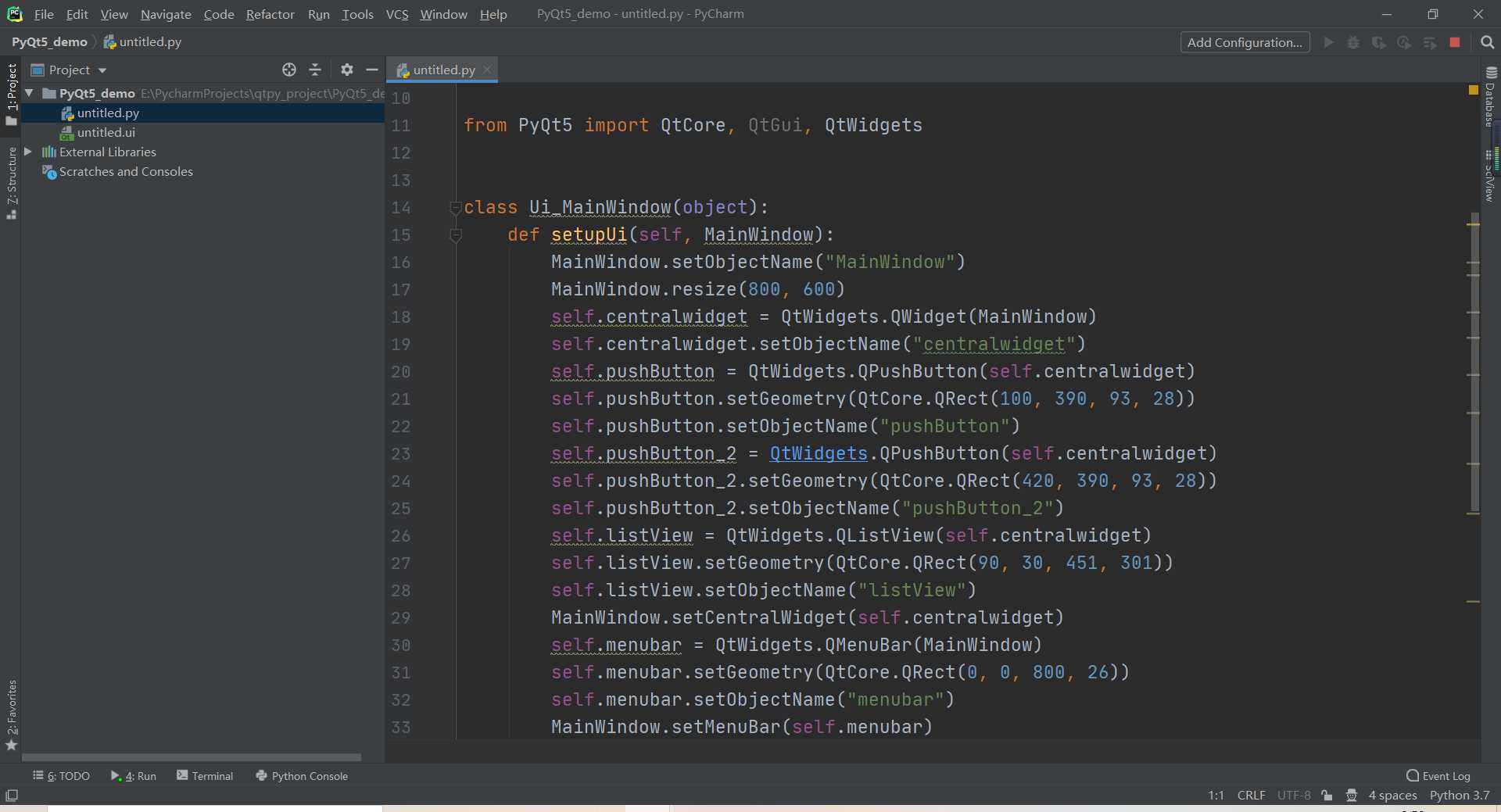This screenshot has width=1501, height=812.
Task: Open the Structure tool window
Action: (x=12, y=182)
